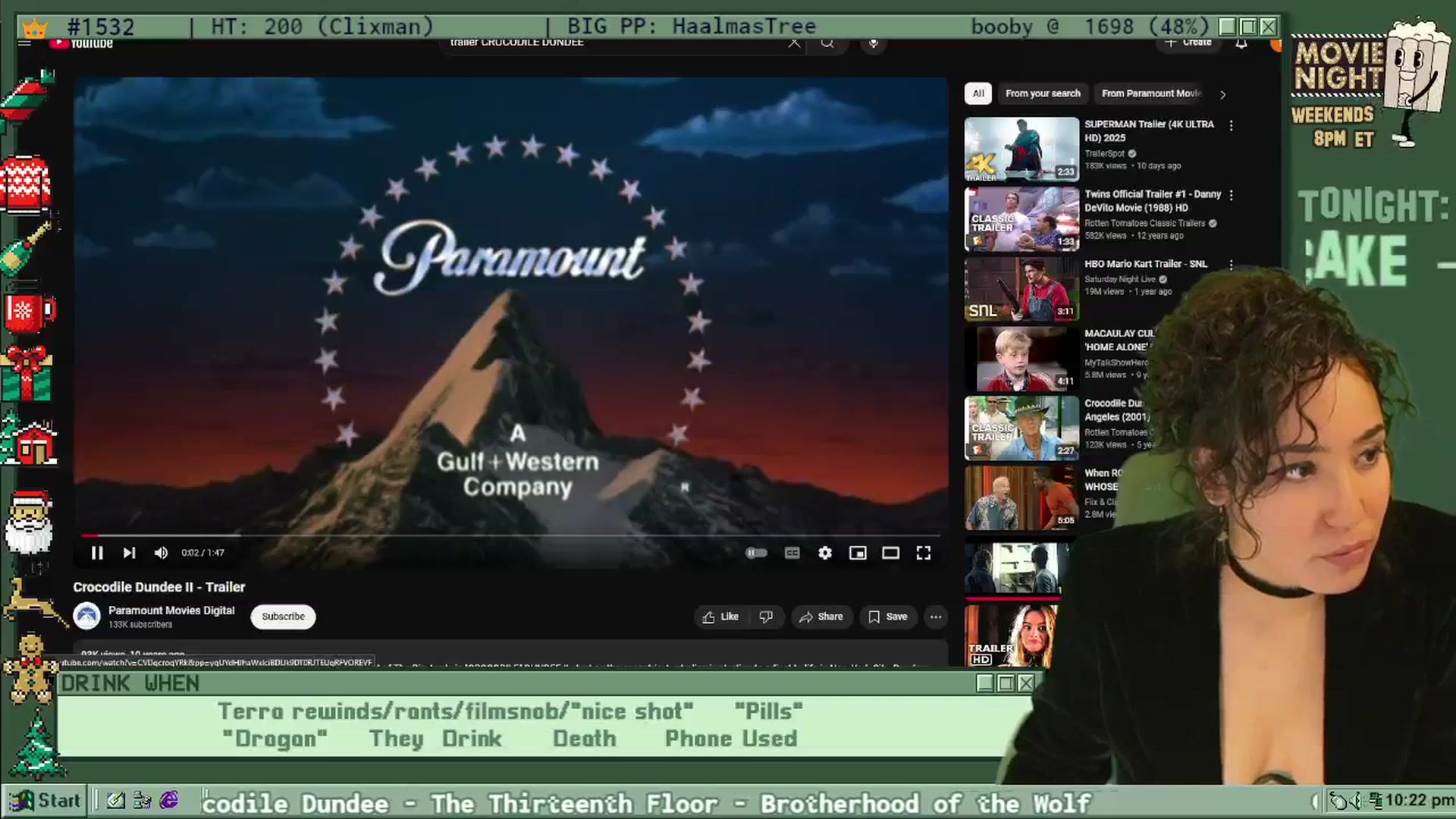Viewport: 1456px width, 819px height.
Task: Show more filter chips with the arrow
Action: 1222,94
